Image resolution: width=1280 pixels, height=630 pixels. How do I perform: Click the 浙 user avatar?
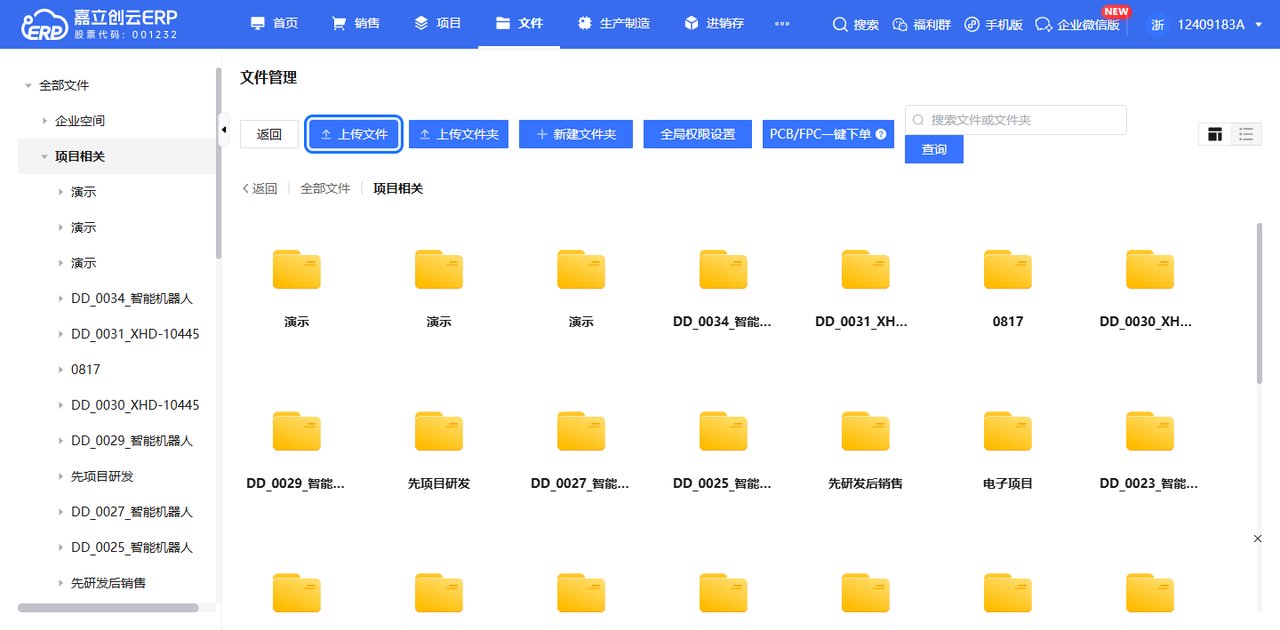pos(1157,24)
